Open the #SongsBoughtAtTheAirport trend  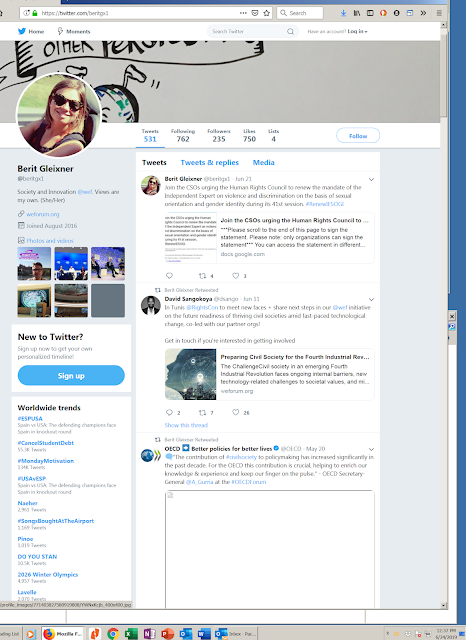pos(56,521)
